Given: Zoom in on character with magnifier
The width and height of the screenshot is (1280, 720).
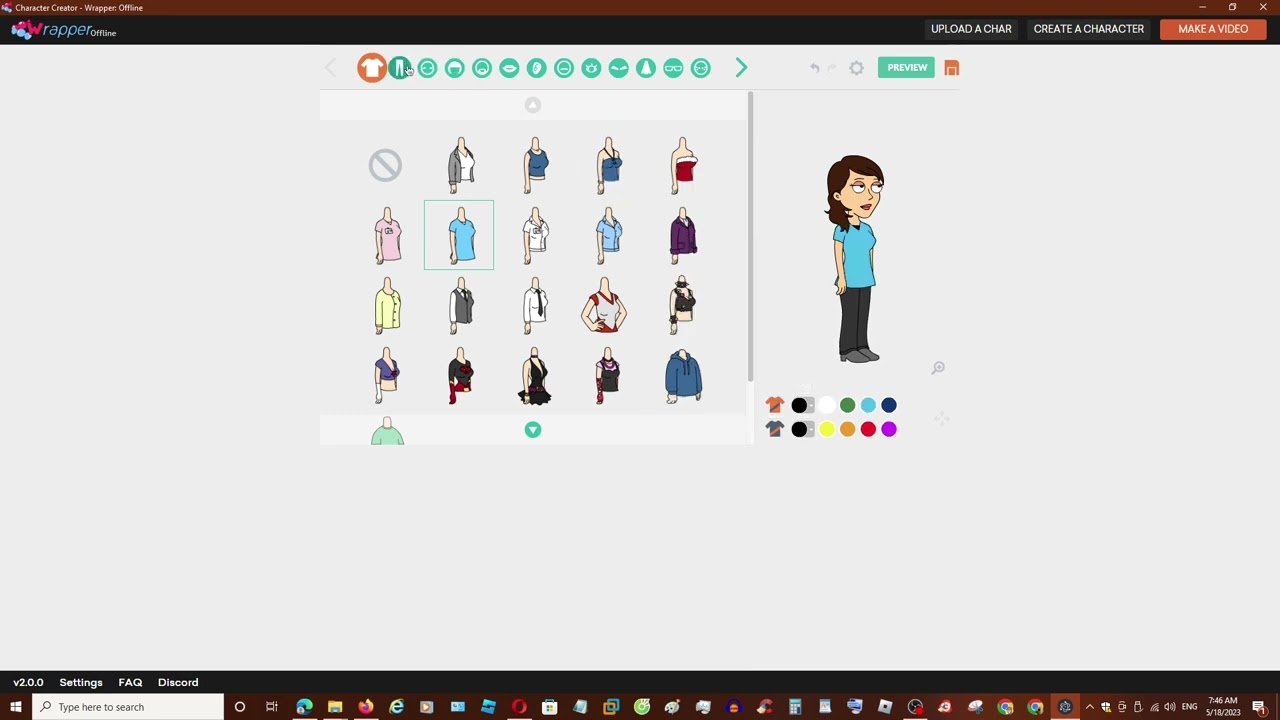Looking at the screenshot, I should coord(938,368).
